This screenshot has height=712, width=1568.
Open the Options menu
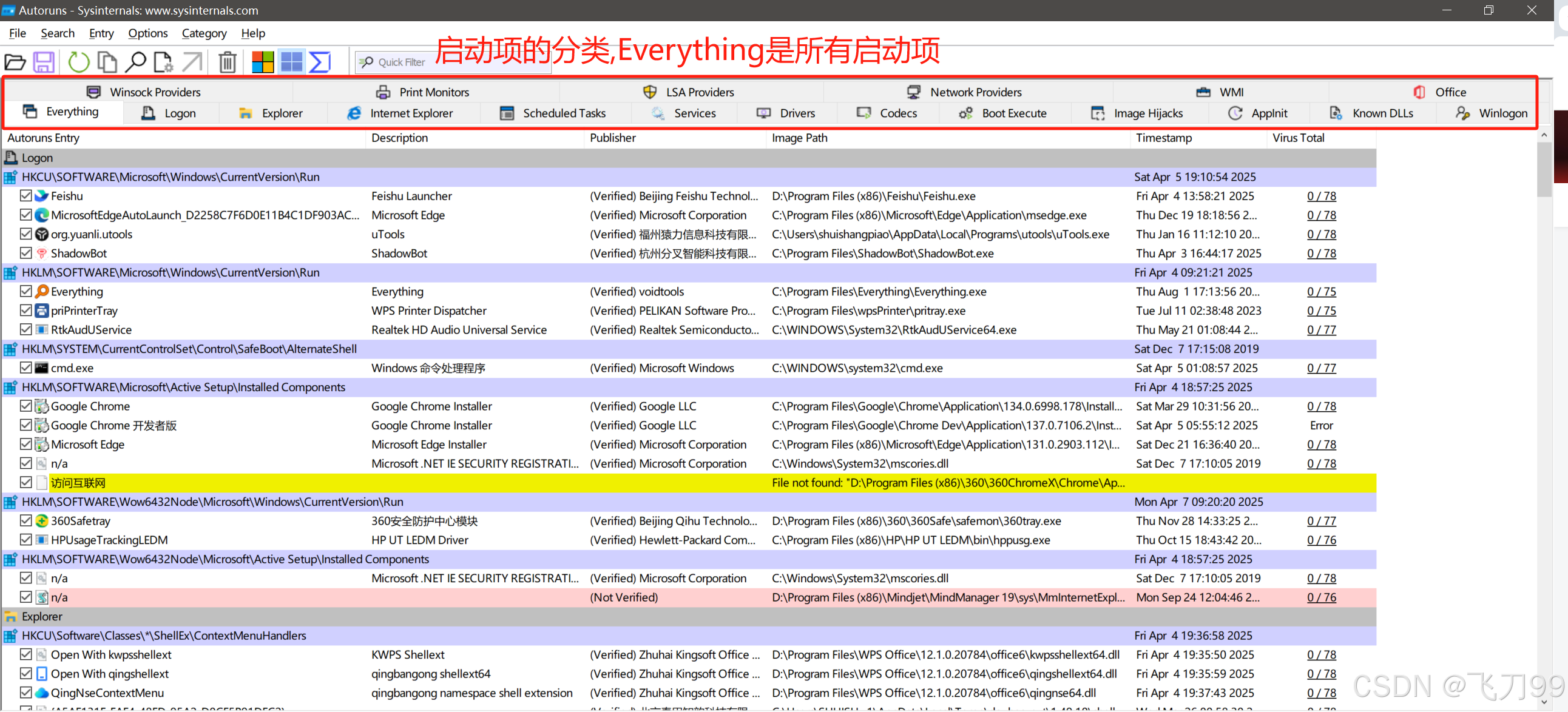point(147,33)
